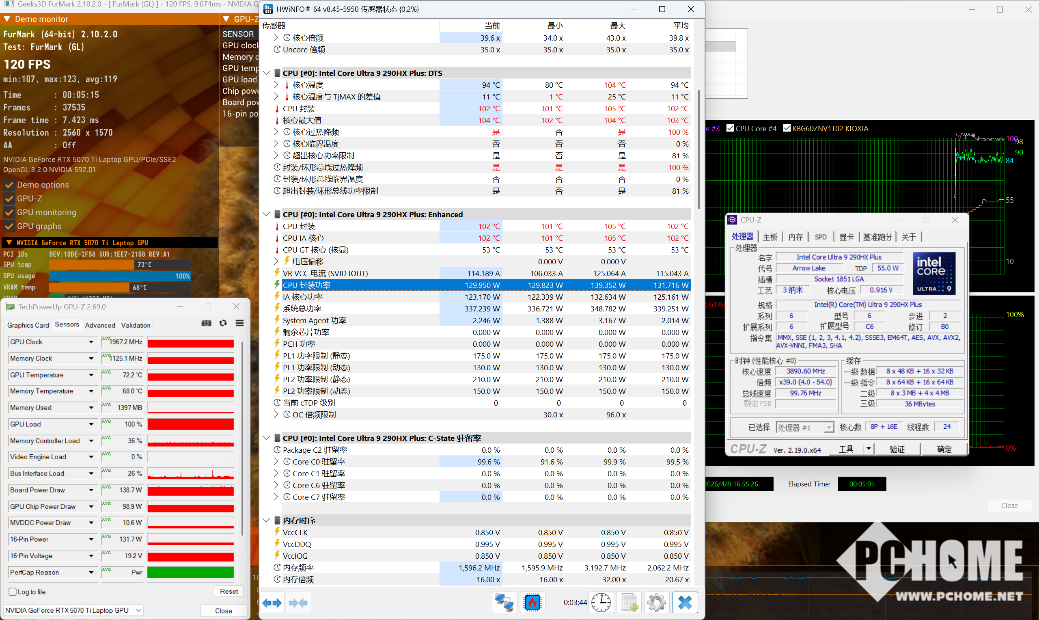
Task: Click the CPU-Z 验证 (validate) button
Action: (x=897, y=450)
